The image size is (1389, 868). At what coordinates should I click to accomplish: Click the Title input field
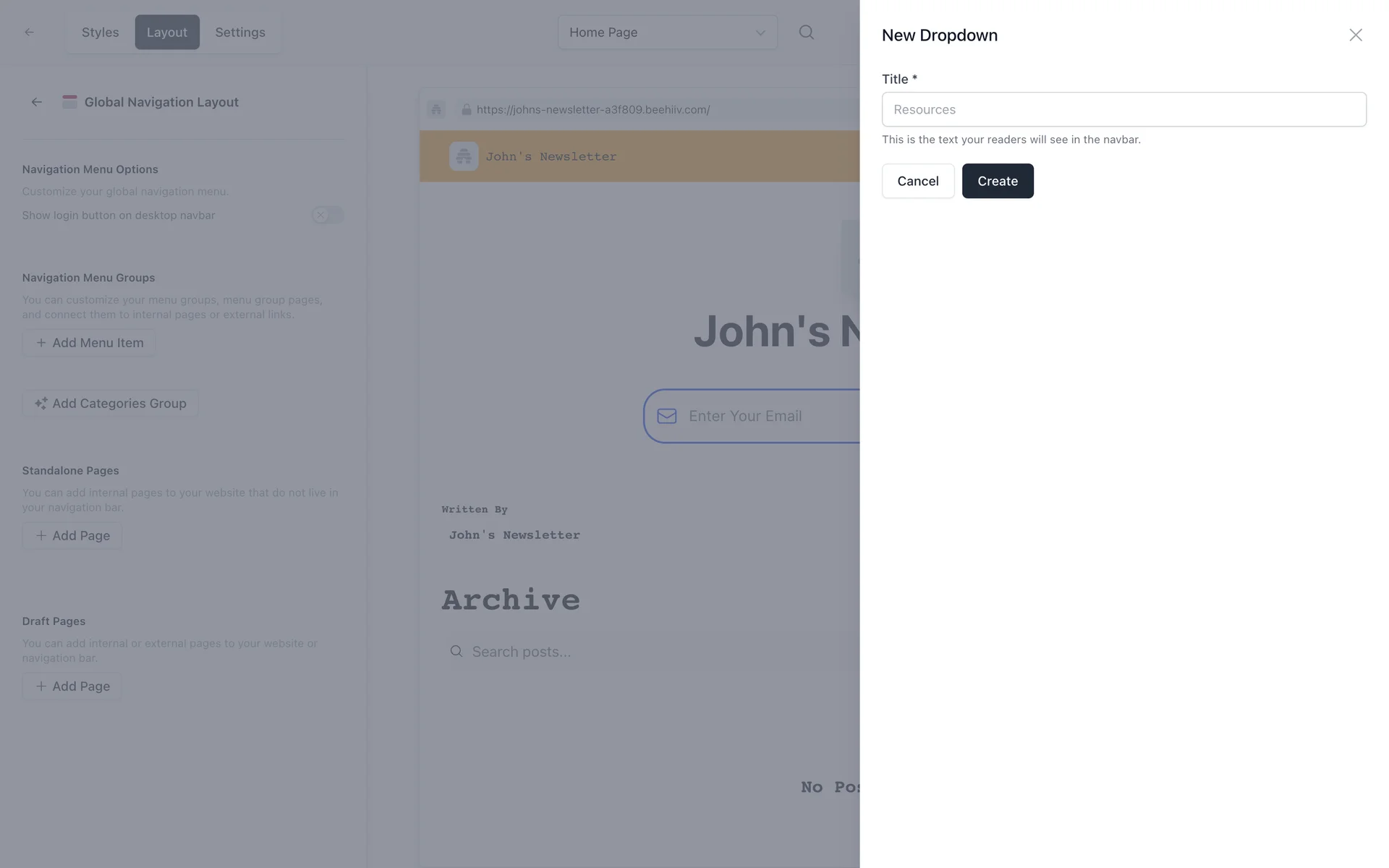[1123, 109]
